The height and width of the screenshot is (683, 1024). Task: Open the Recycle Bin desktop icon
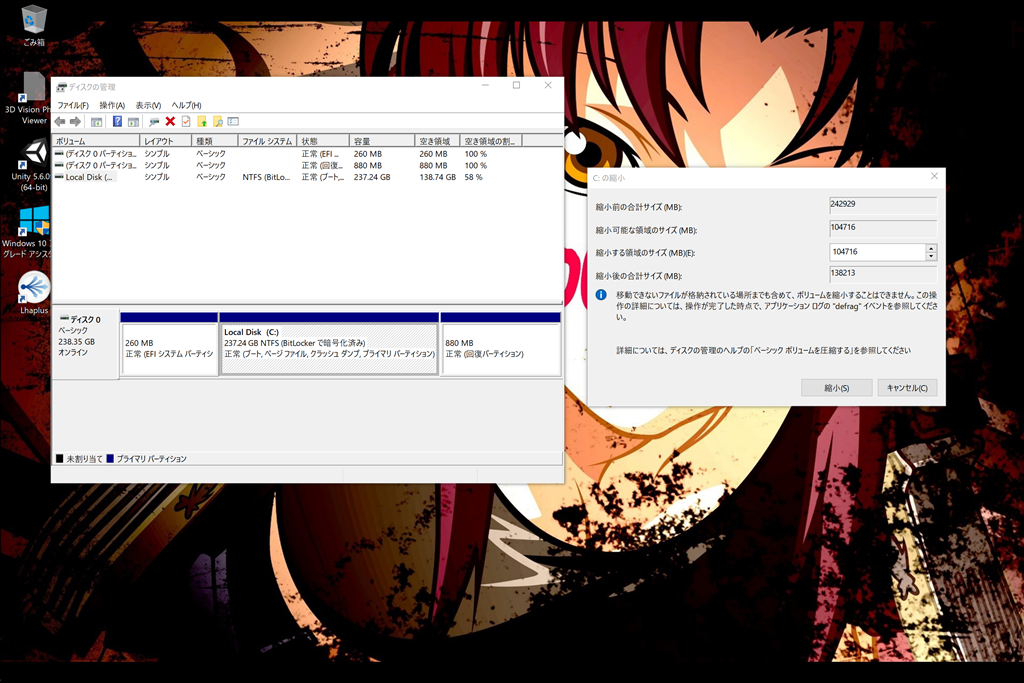point(33,26)
